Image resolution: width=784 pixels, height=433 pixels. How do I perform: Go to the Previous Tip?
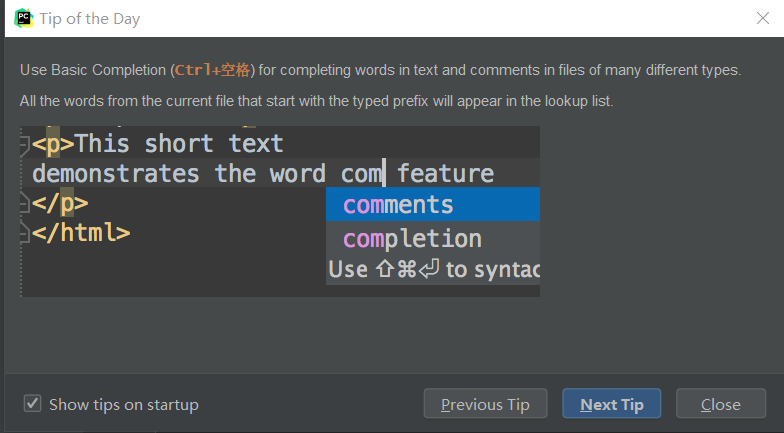point(485,404)
